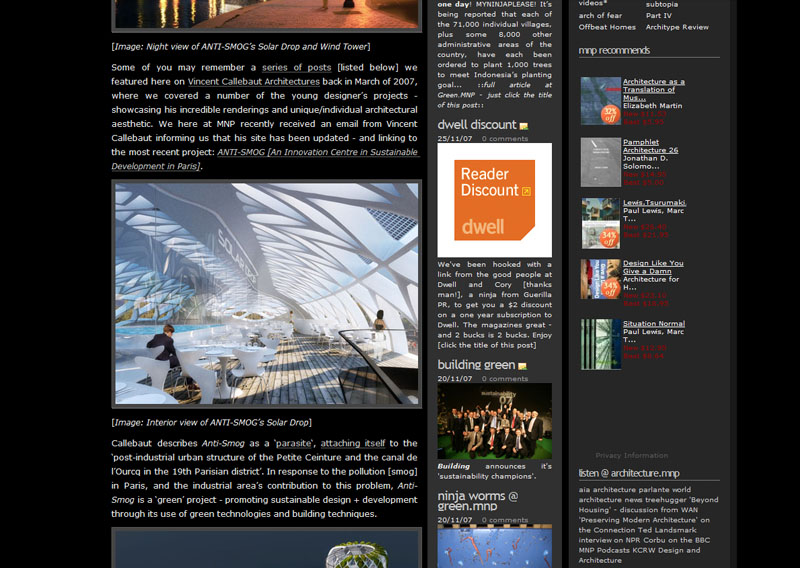This screenshot has width=800, height=568.
Task: Open comments under the dwell discount post
Action: [x=504, y=139]
